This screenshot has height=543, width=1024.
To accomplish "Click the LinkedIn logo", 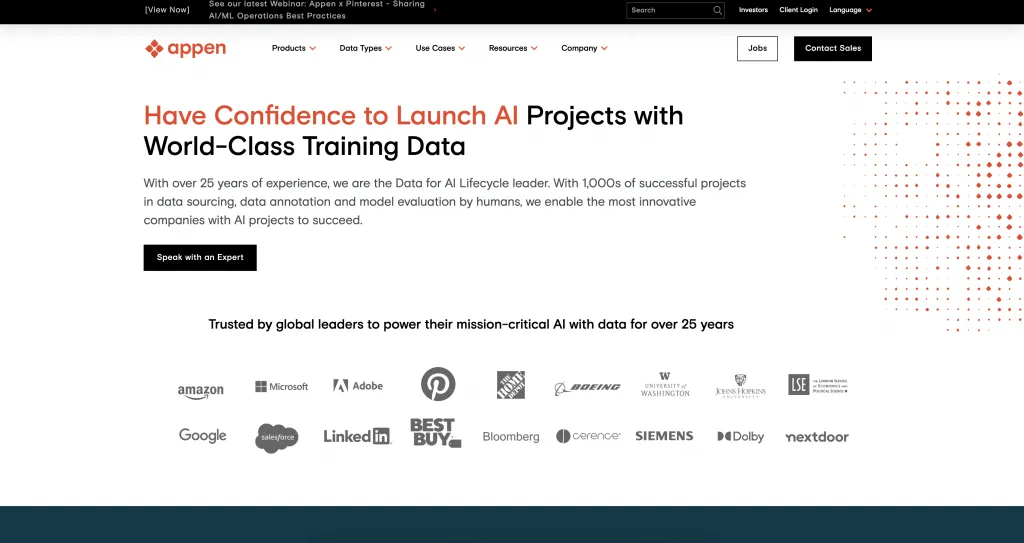I will pos(357,436).
